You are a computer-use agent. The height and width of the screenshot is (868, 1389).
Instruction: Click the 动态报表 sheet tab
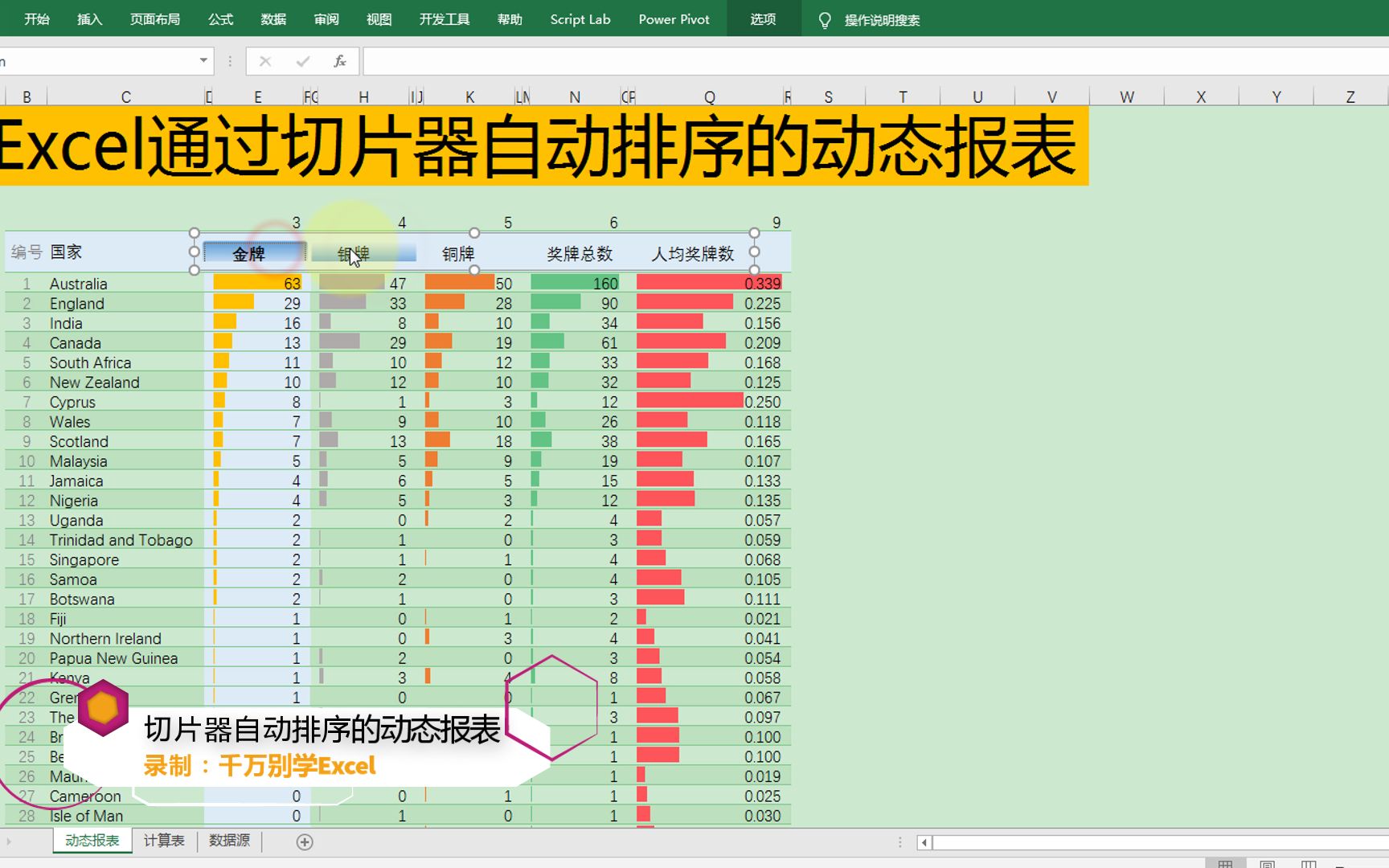coord(92,841)
